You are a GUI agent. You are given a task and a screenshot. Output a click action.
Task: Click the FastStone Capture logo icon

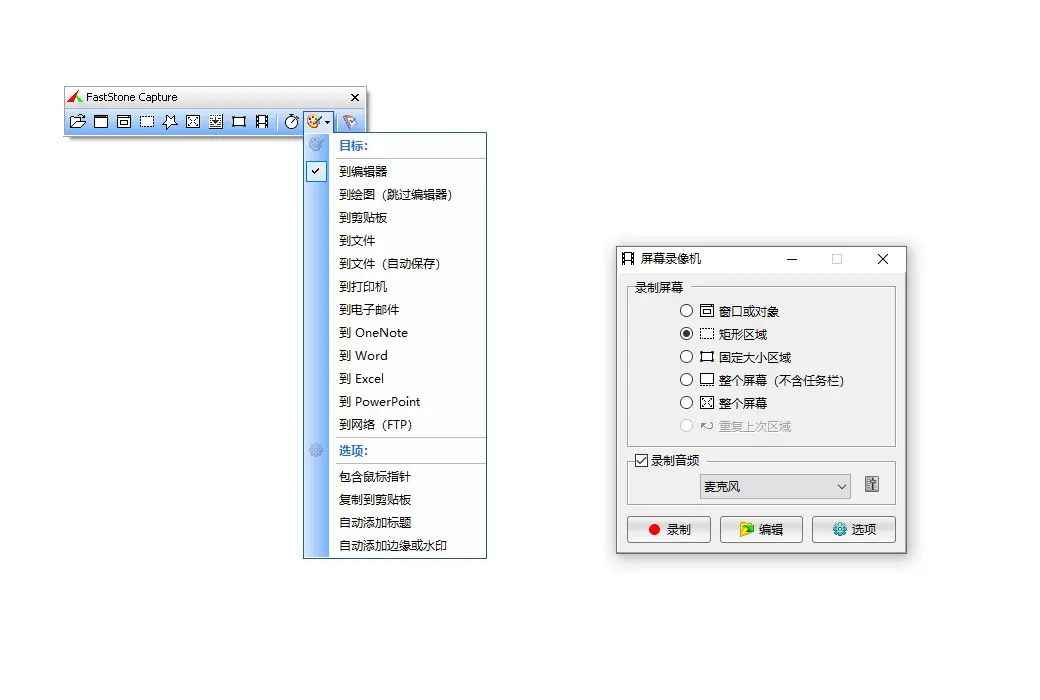click(75, 97)
